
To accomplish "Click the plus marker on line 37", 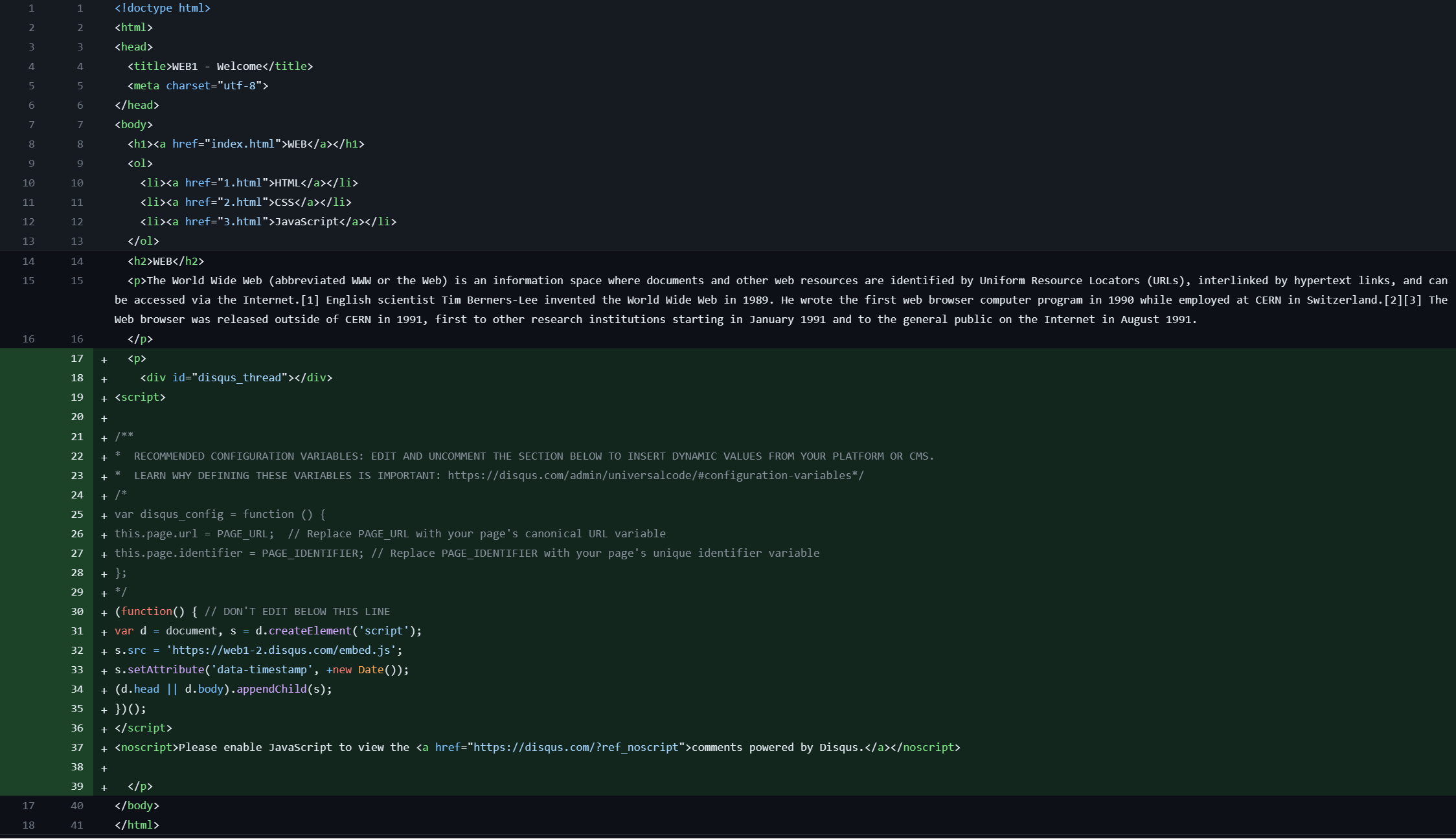I will click(104, 749).
